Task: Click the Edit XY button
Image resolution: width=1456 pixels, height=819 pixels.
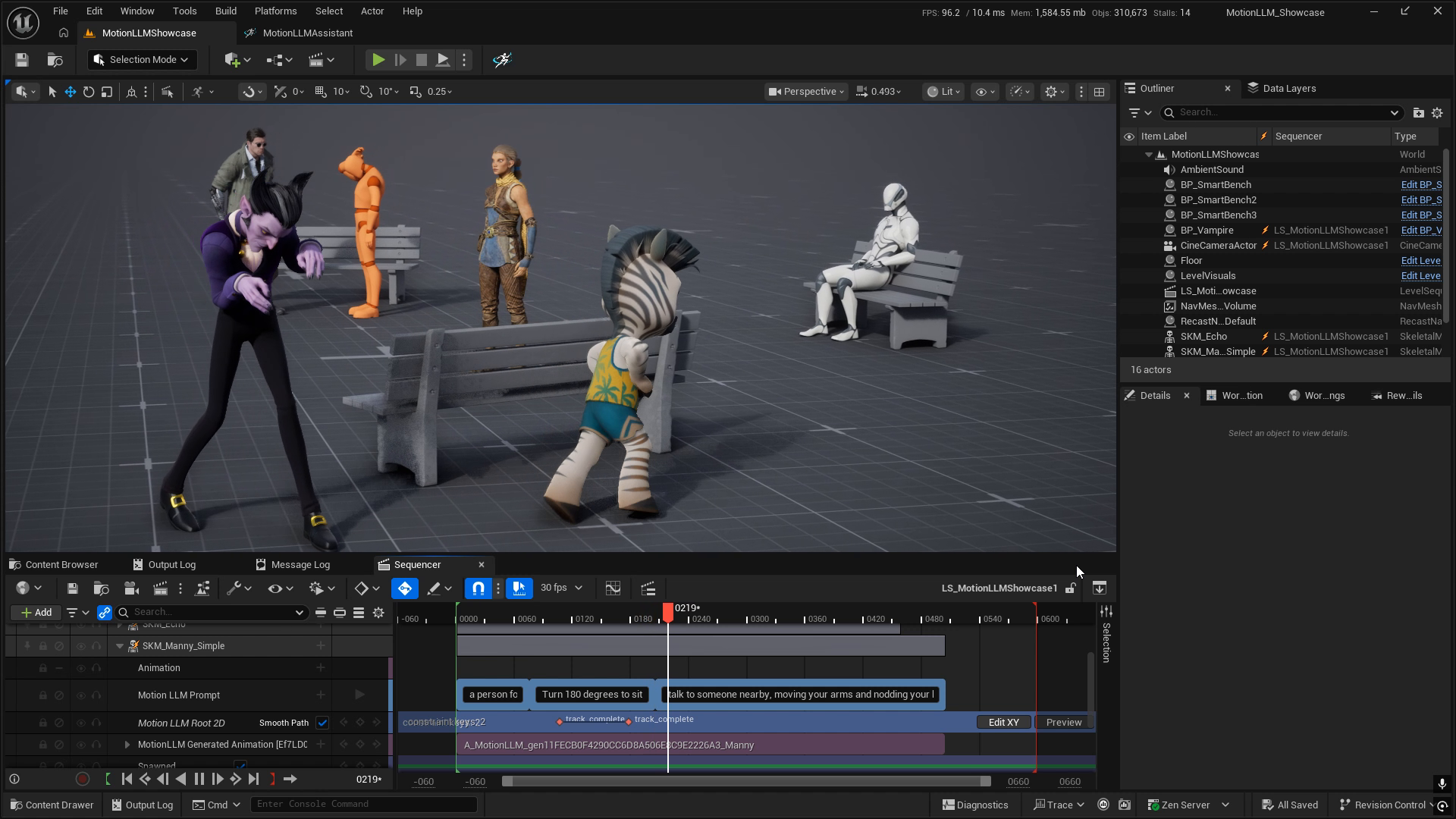Action: pyautogui.click(x=1003, y=723)
